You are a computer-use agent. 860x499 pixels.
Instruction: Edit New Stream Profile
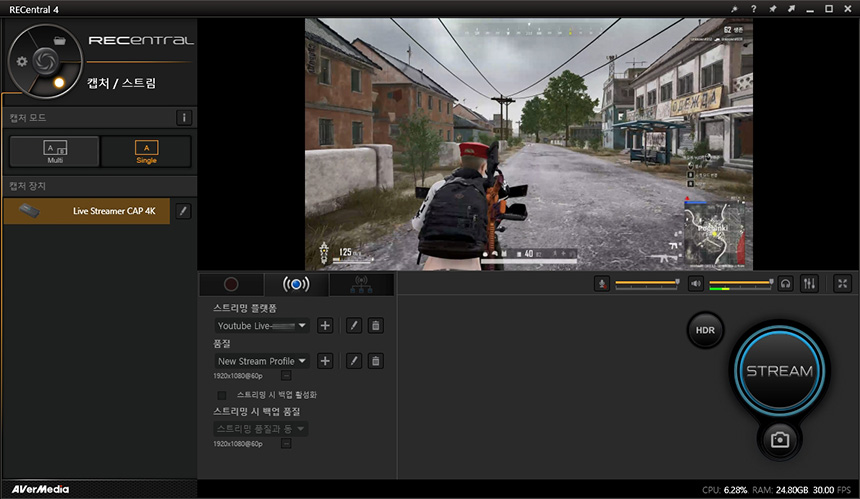(x=354, y=361)
